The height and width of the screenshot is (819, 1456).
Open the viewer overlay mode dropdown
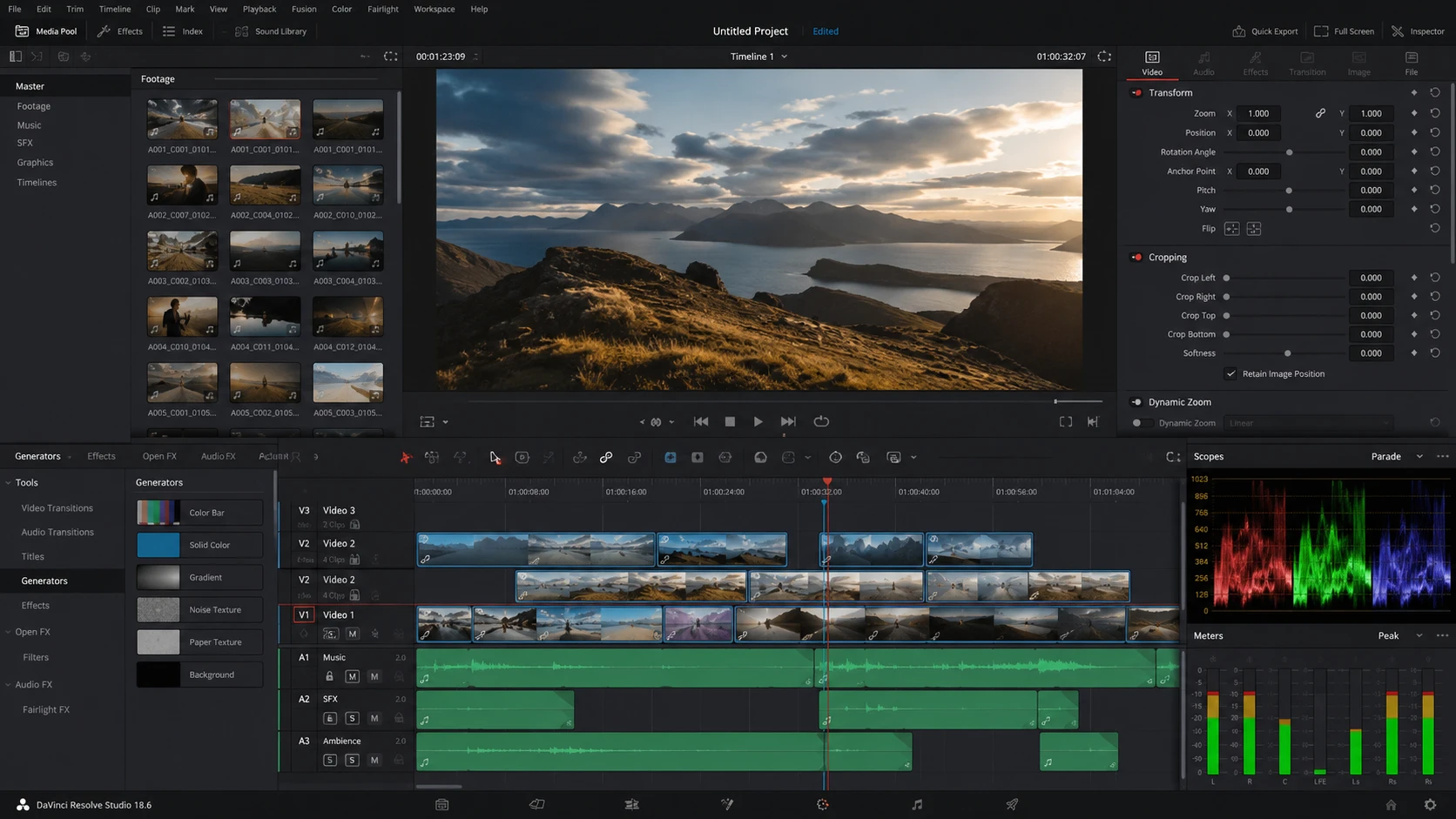click(434, 422)
